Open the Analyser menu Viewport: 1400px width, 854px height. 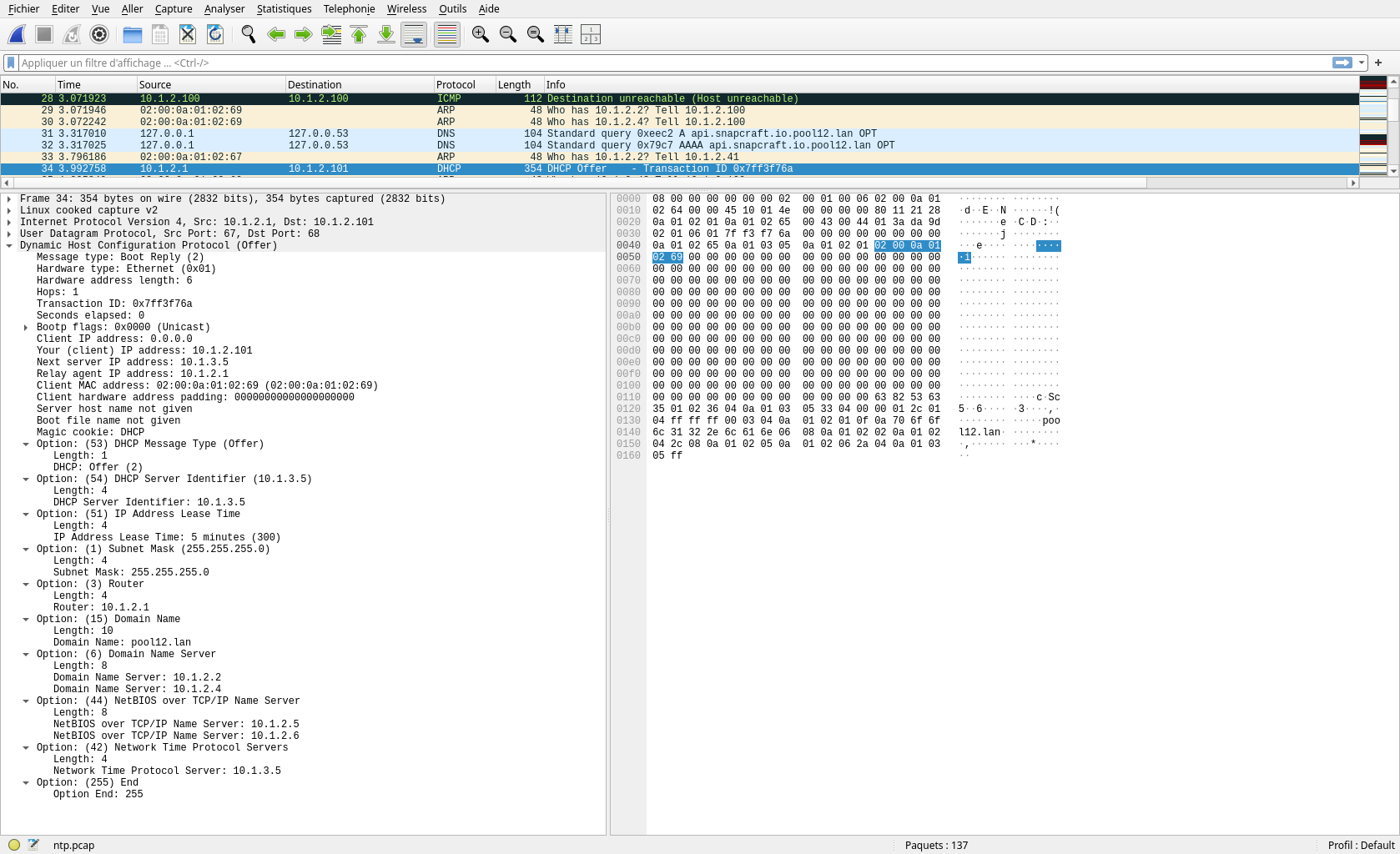[x=224, y=8]
